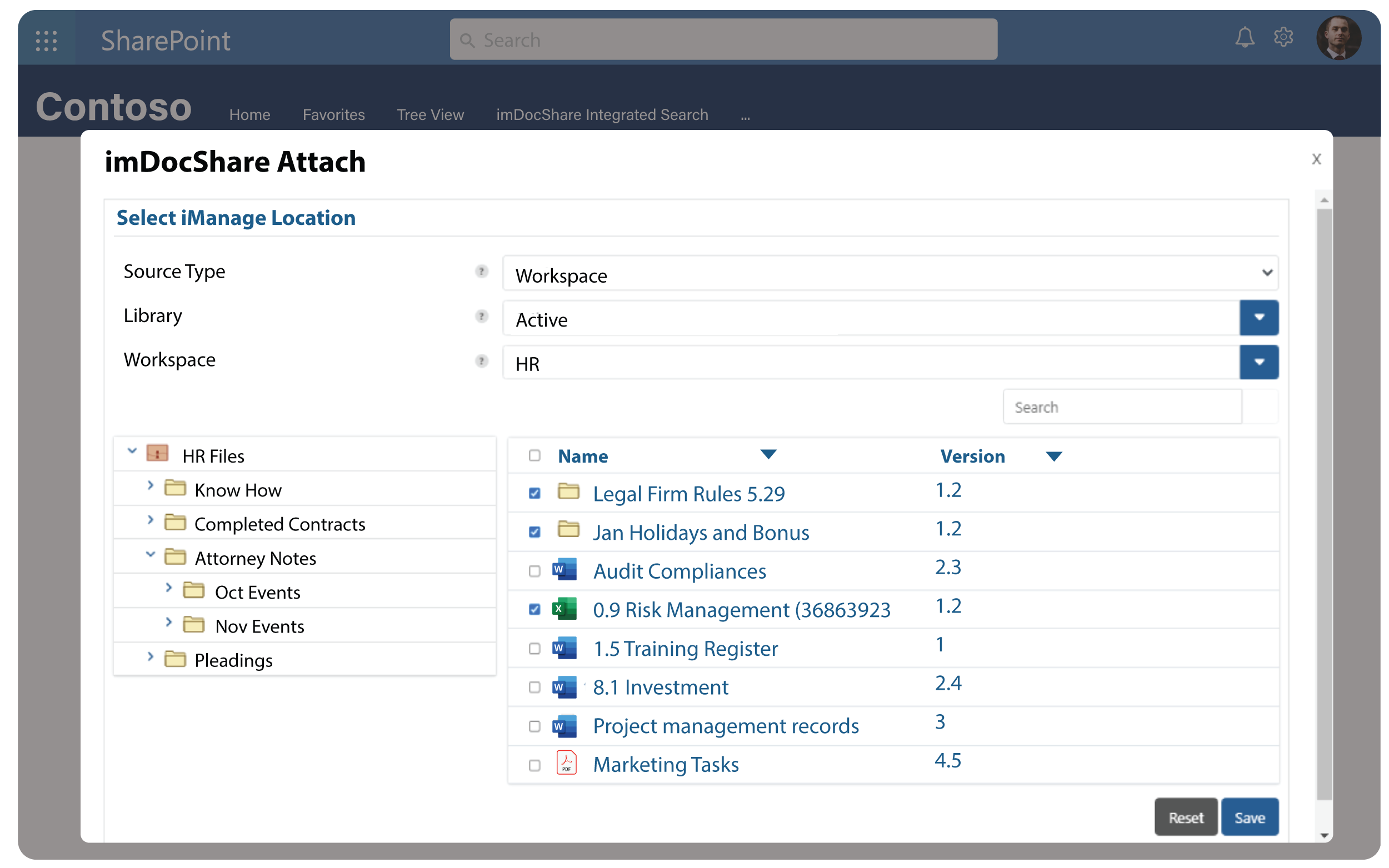Collapse the Attorney Notes folder

pyautogui.click(x=151, y=555)
